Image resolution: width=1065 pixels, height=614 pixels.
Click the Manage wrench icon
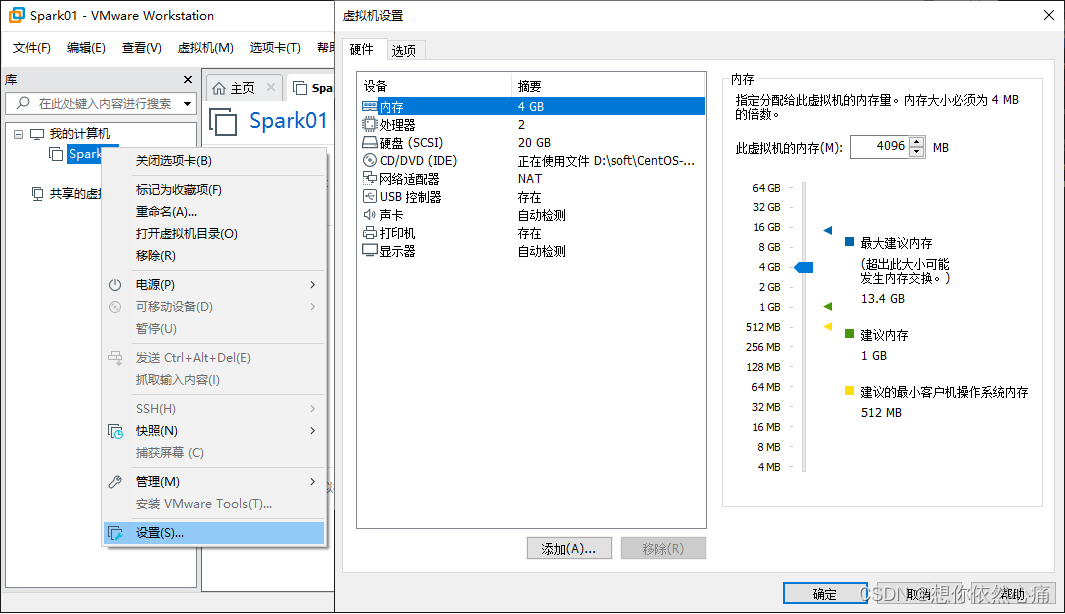(x=115, y=482)
